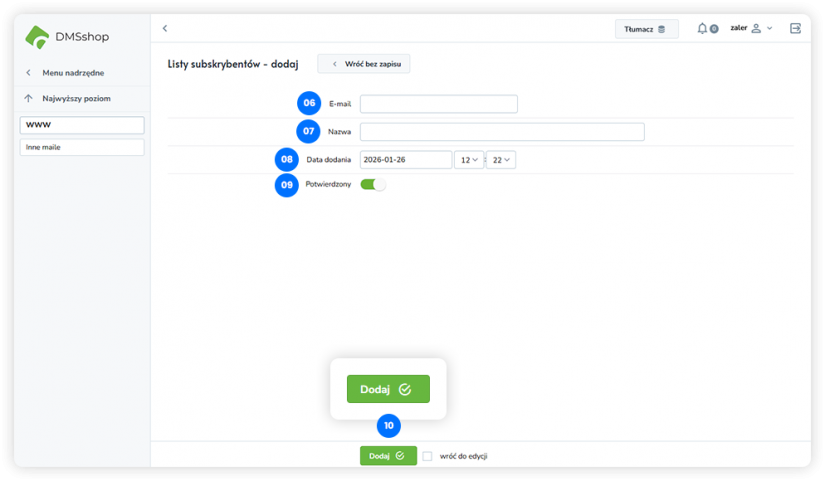
Task: Click the DMSshop logo icon
Action: (x=37, y=37)
